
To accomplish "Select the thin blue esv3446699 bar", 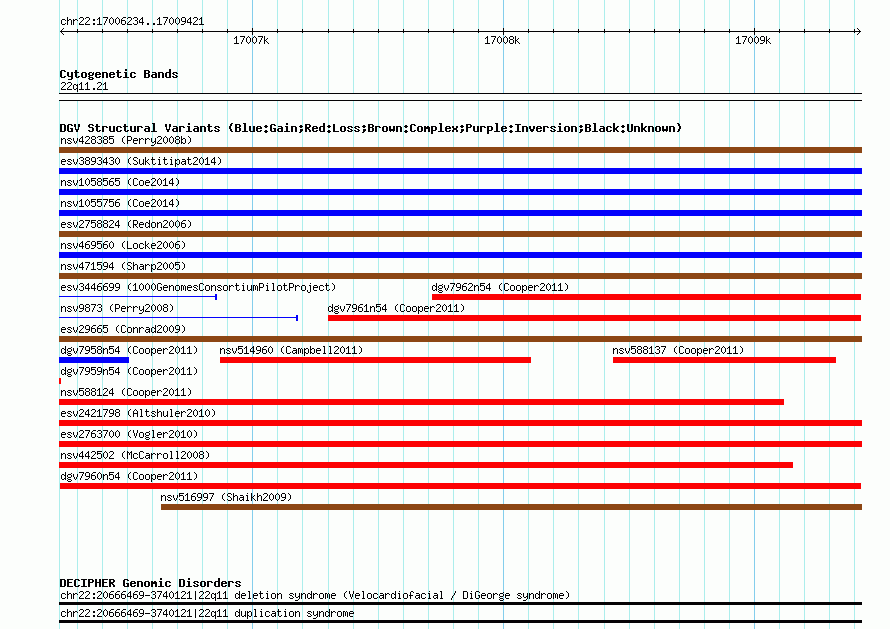I will [x=138, y=297].
